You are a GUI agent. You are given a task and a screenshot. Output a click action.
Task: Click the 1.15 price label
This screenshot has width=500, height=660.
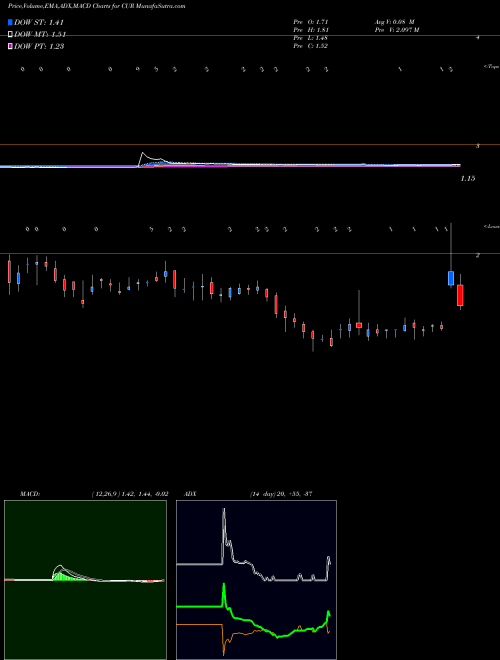[468, 178]
